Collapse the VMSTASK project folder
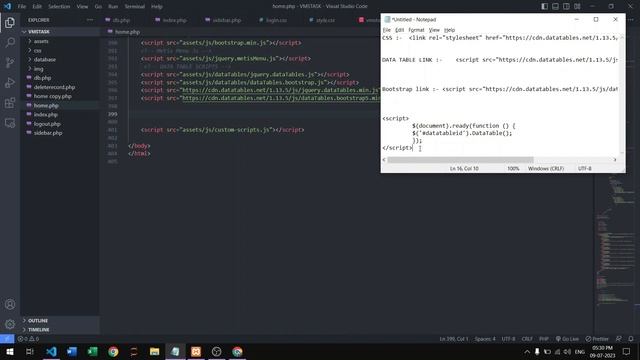The width and height of the screenshot is (640, 360). click(x=60, y=31)
